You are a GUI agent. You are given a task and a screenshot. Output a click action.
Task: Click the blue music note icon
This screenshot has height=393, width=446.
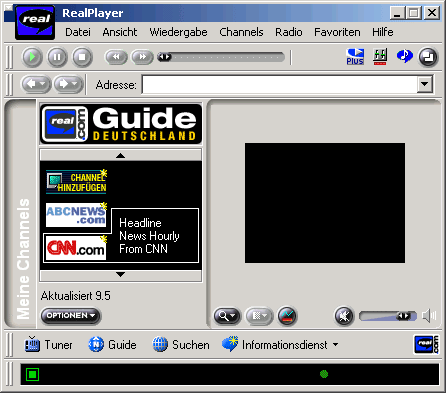tap(405, 56)
